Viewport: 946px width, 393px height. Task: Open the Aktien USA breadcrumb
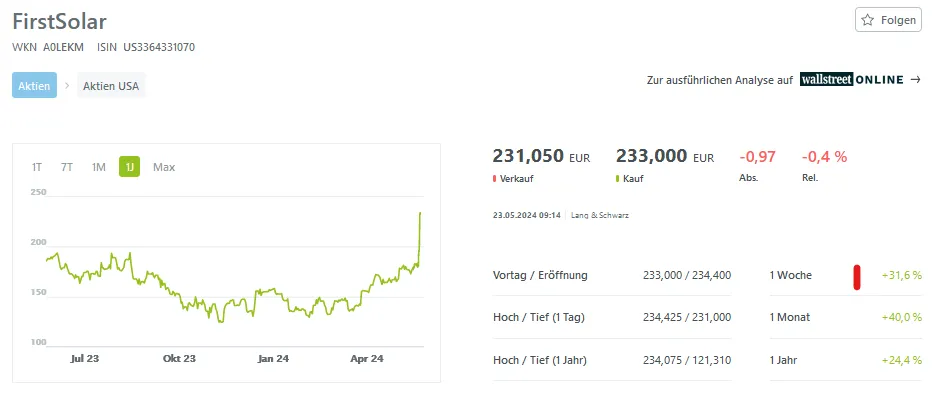[x=111, y=85]
